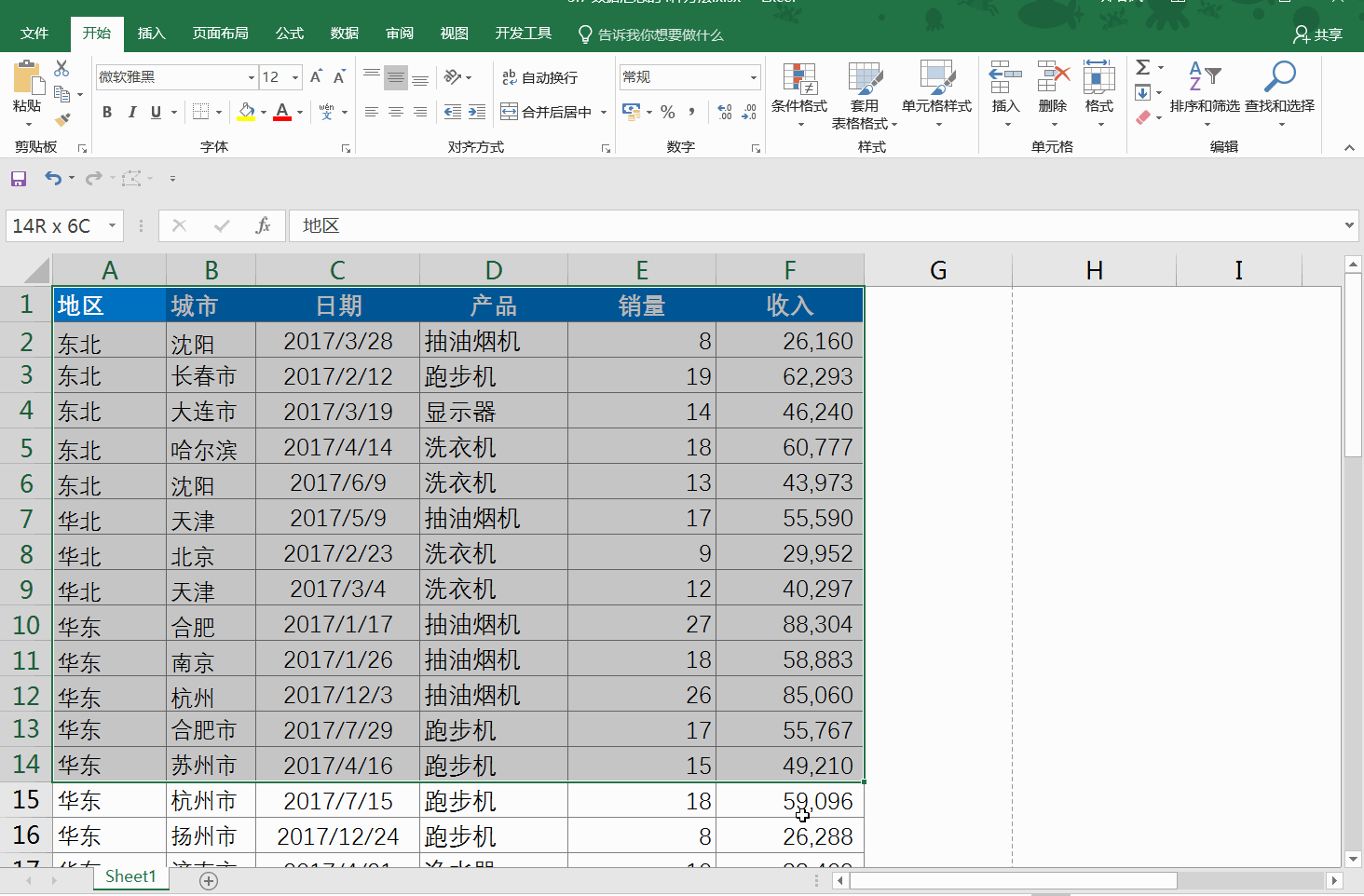Click the insert function fx icon
1364x896 pixels.
tap(263, 225)
